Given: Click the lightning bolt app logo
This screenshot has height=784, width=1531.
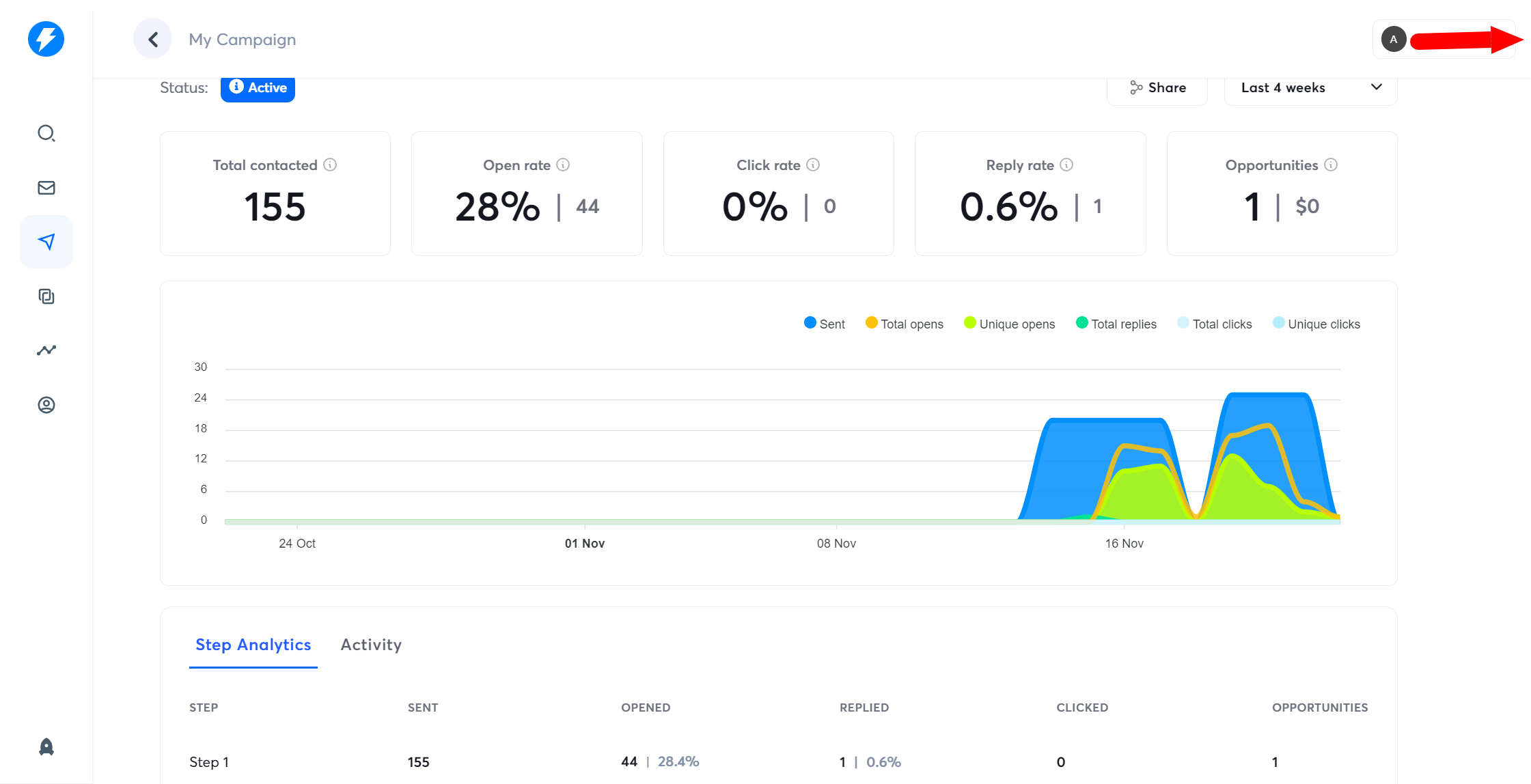Looking at the screenshot, I should (x=46, y=39).
